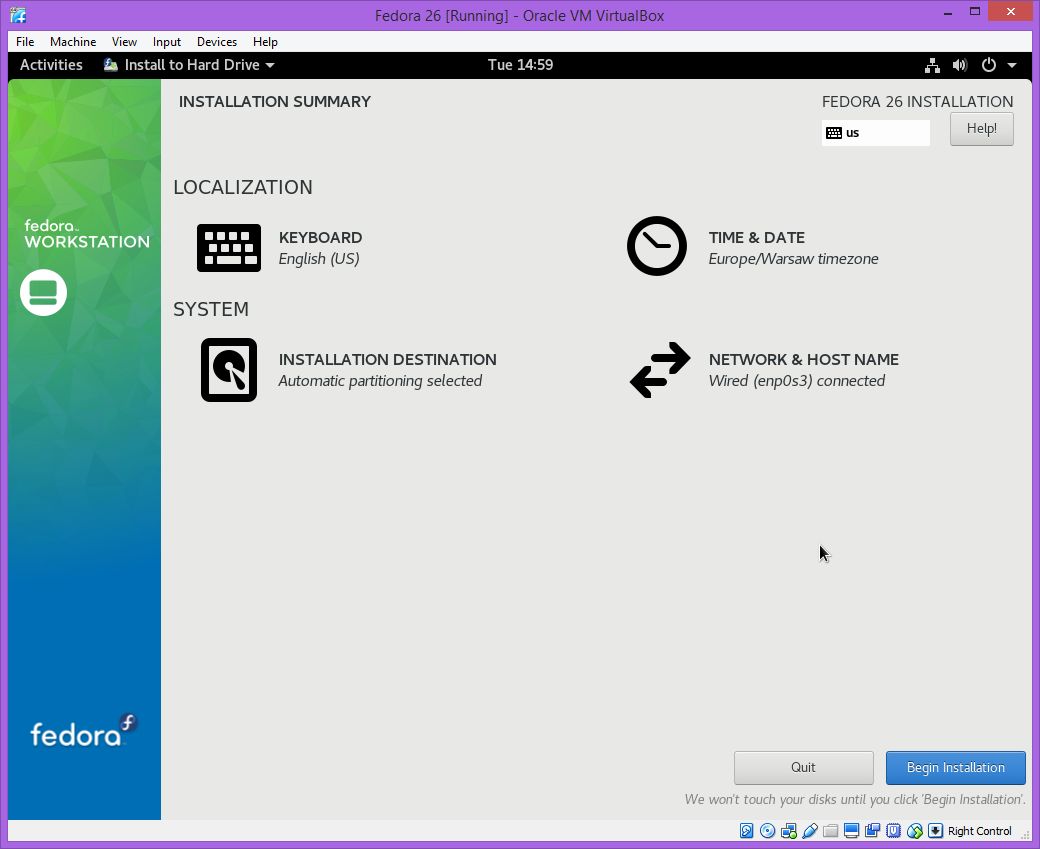Open the Network & Host Name arrows icon
This screenshot has height=849, width=1040.
(660, 370)
